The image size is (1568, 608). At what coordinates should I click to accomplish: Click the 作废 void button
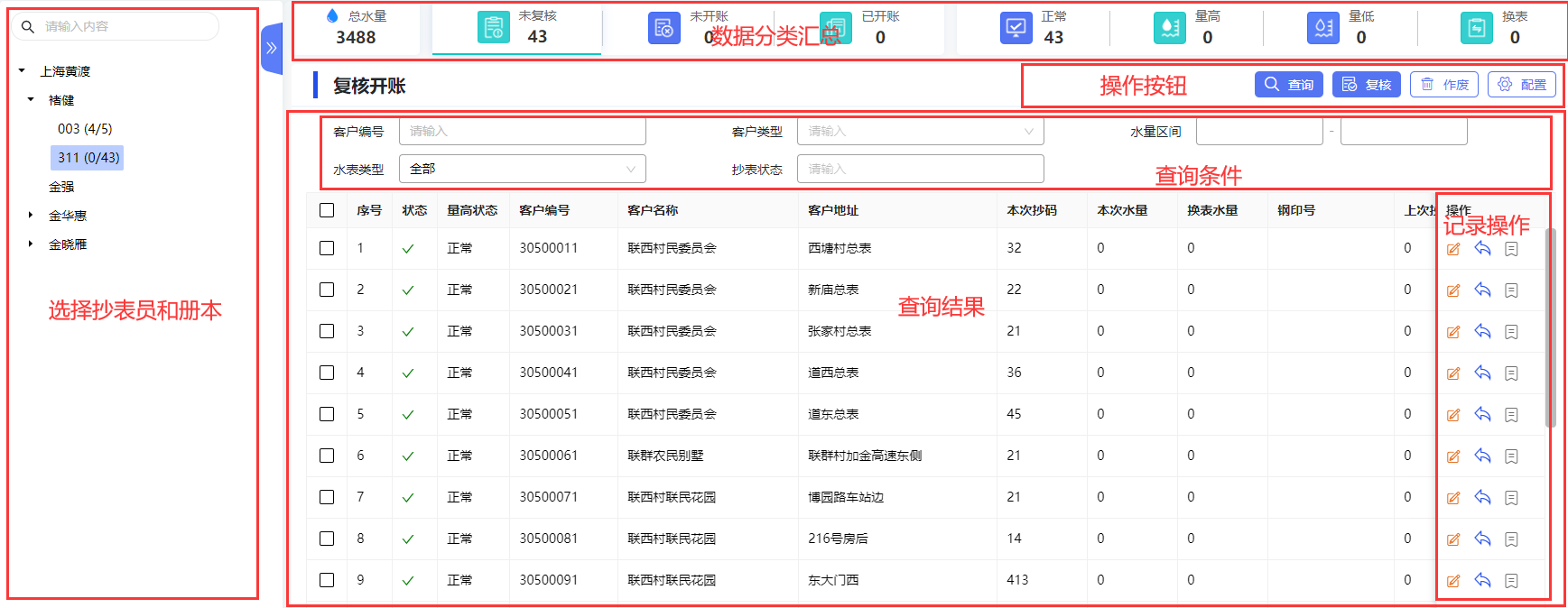click(1444, 85)
